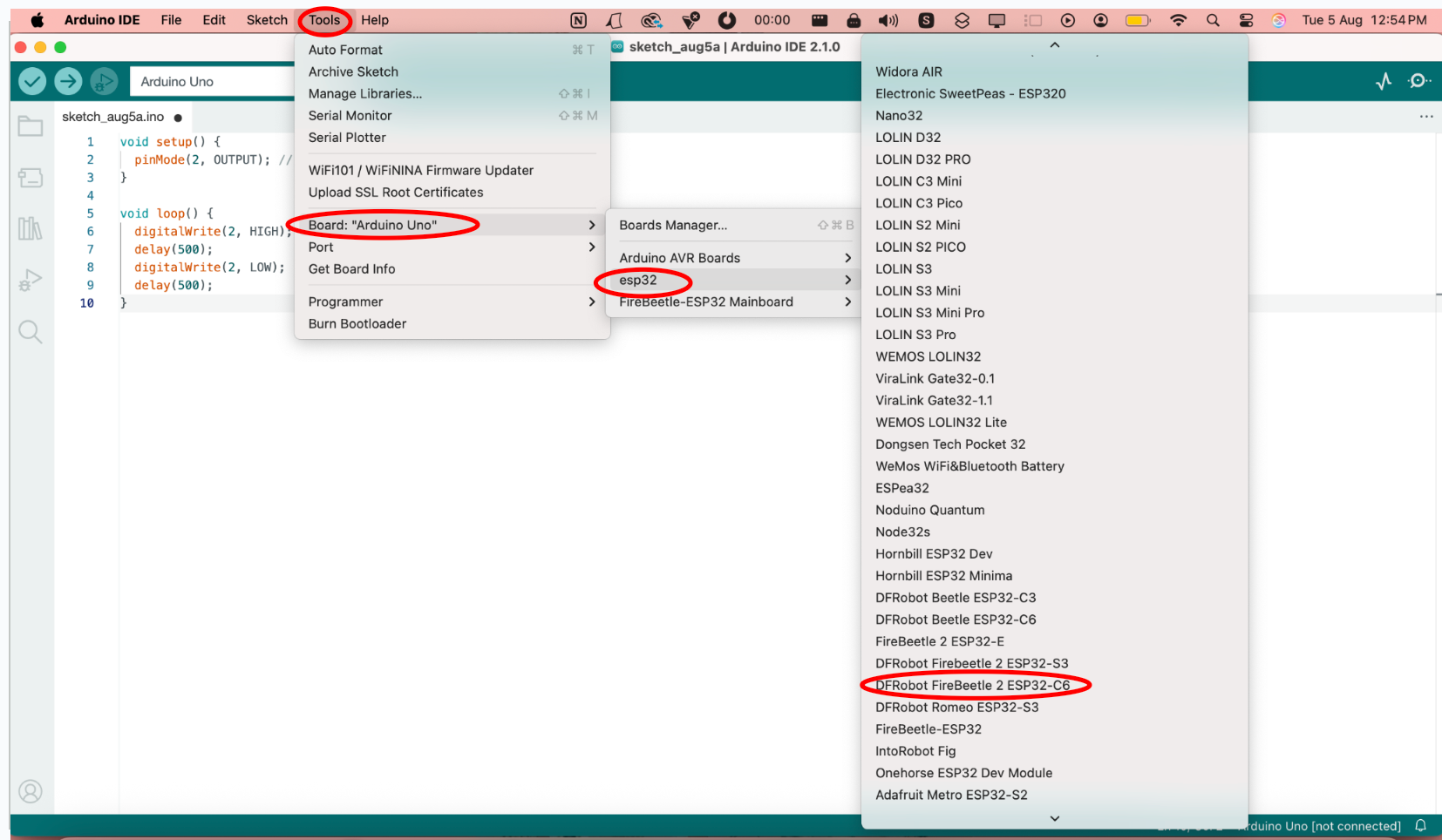This screenshot has width=1442, height=840.
Task: Choose Burn Bootloader
Action: pyautogui.click(x=452, y=323)
